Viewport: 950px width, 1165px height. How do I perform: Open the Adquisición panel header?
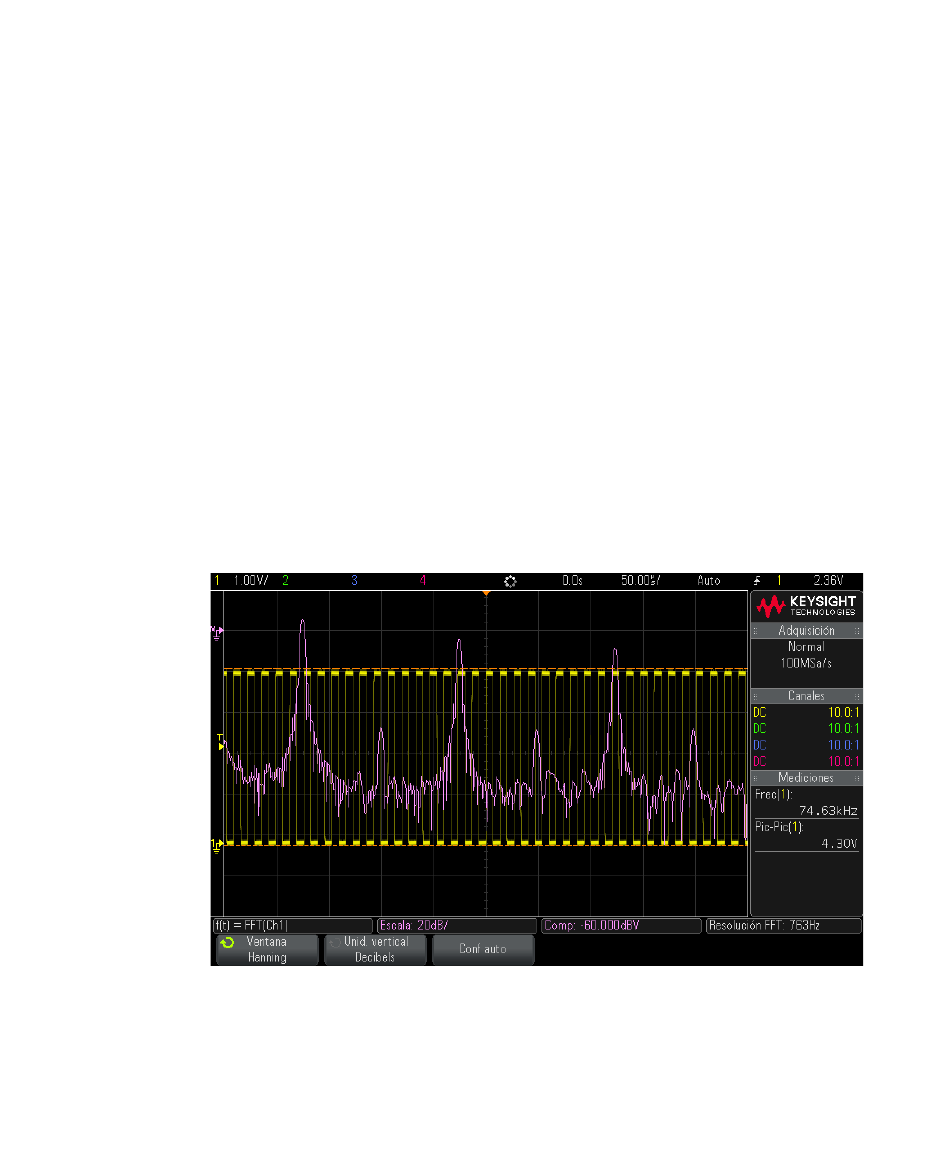click(806, 631)
